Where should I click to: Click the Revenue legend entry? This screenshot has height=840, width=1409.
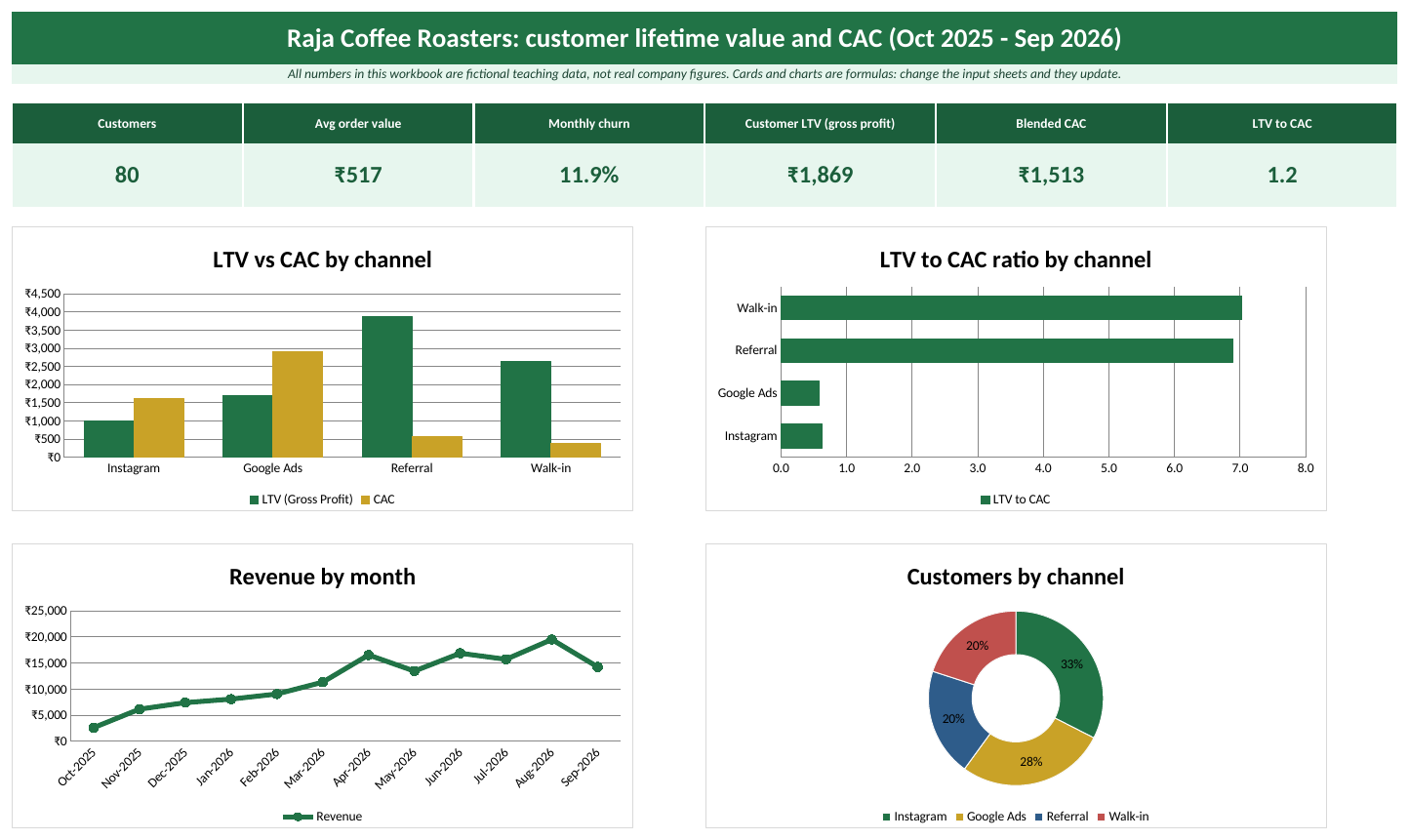pos(322,817)
